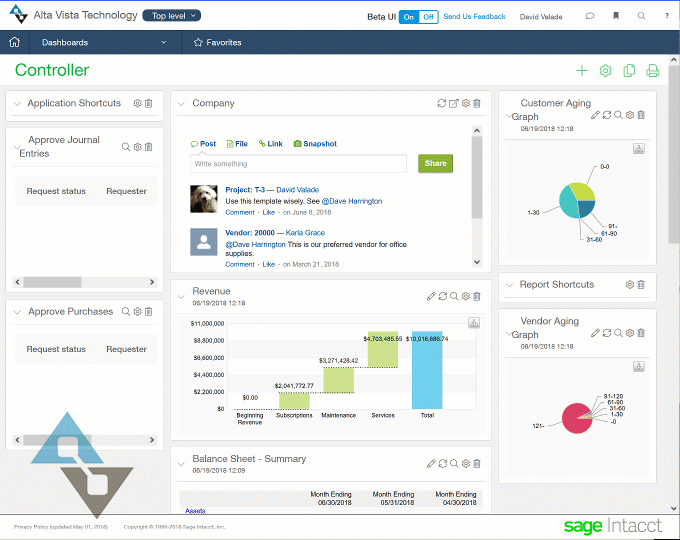Open bookmarks icon in header
The width and height of the screenshot is (680, 540).
click(x=616, y=16)
